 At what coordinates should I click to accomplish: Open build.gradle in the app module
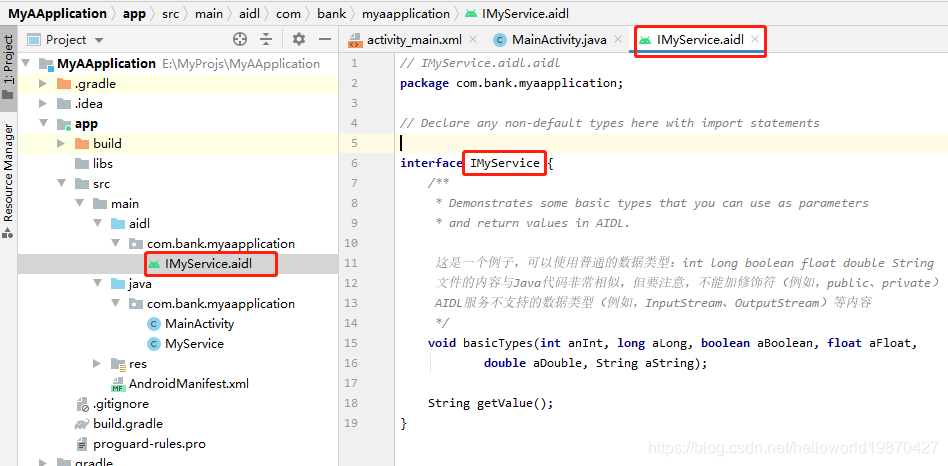pos(128,423)
